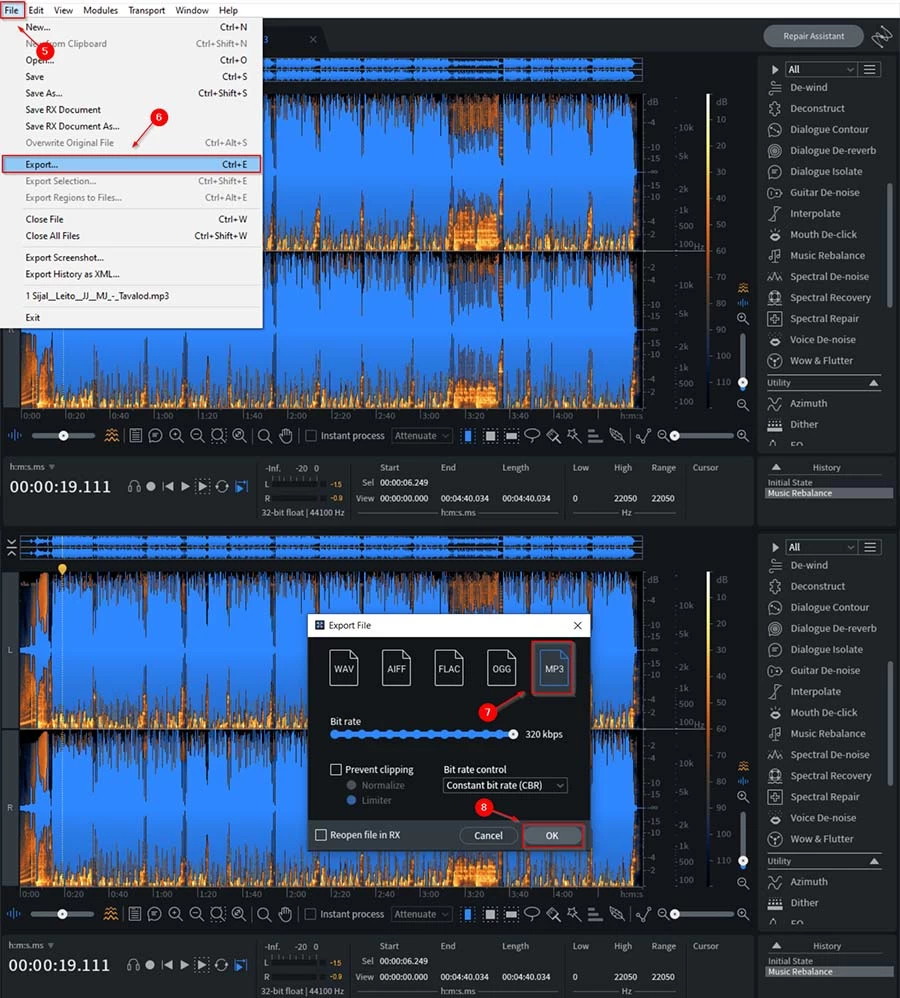Expand the All module filter under Repair Assistant
The image size is (900, 998).
pos(821,69)
